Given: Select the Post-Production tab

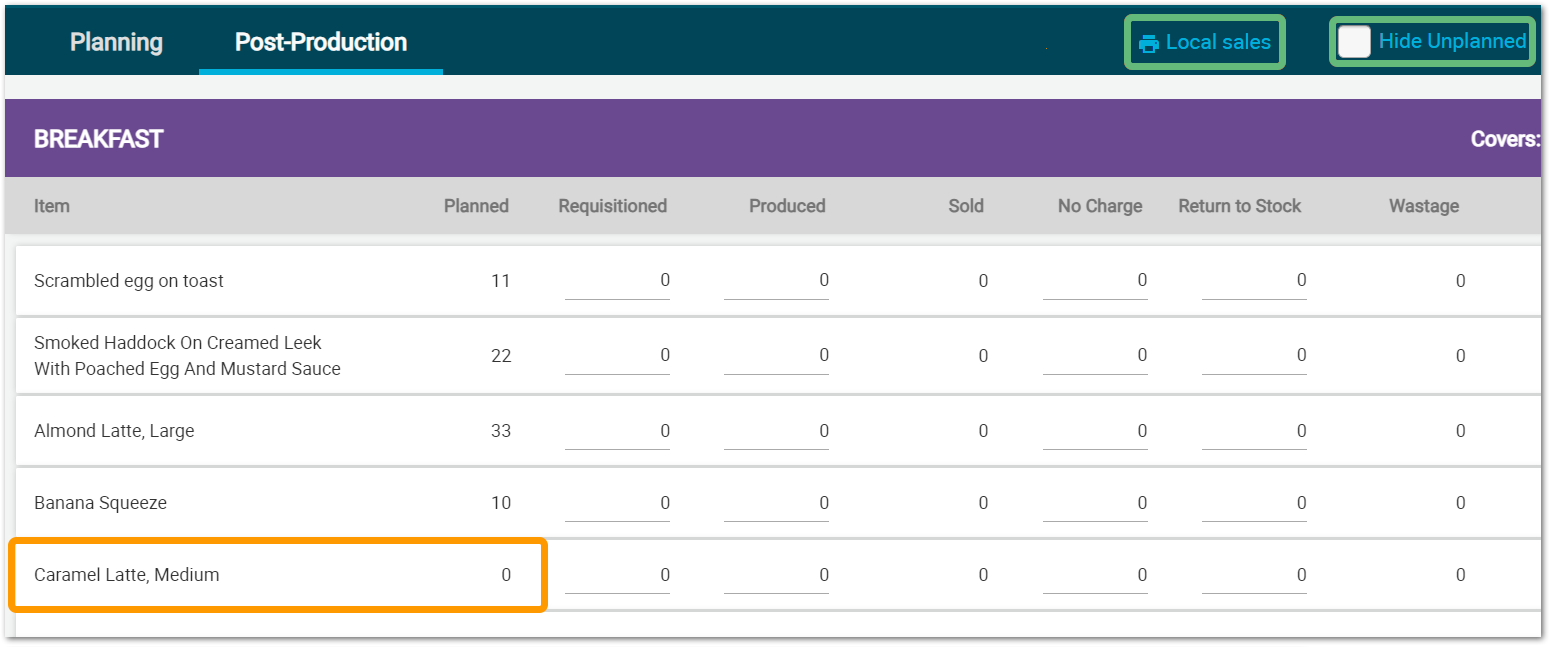Looking at the screenshot, I should (x=320, y=42).
